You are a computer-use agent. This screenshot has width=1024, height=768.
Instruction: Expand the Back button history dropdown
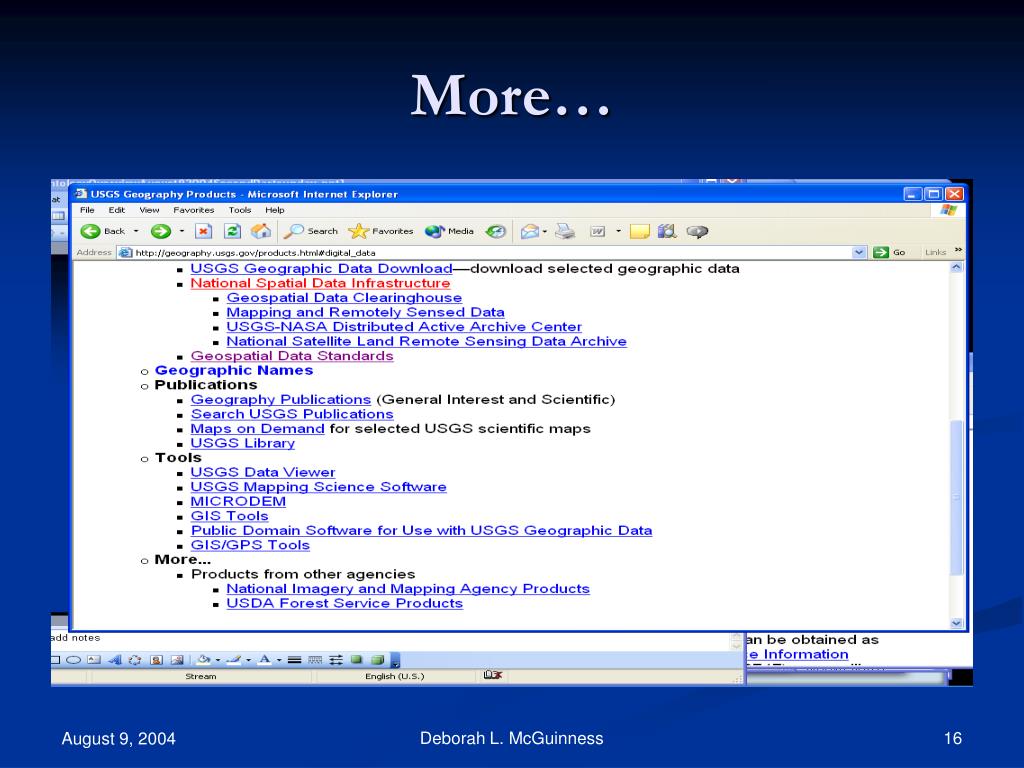point(136,231)
